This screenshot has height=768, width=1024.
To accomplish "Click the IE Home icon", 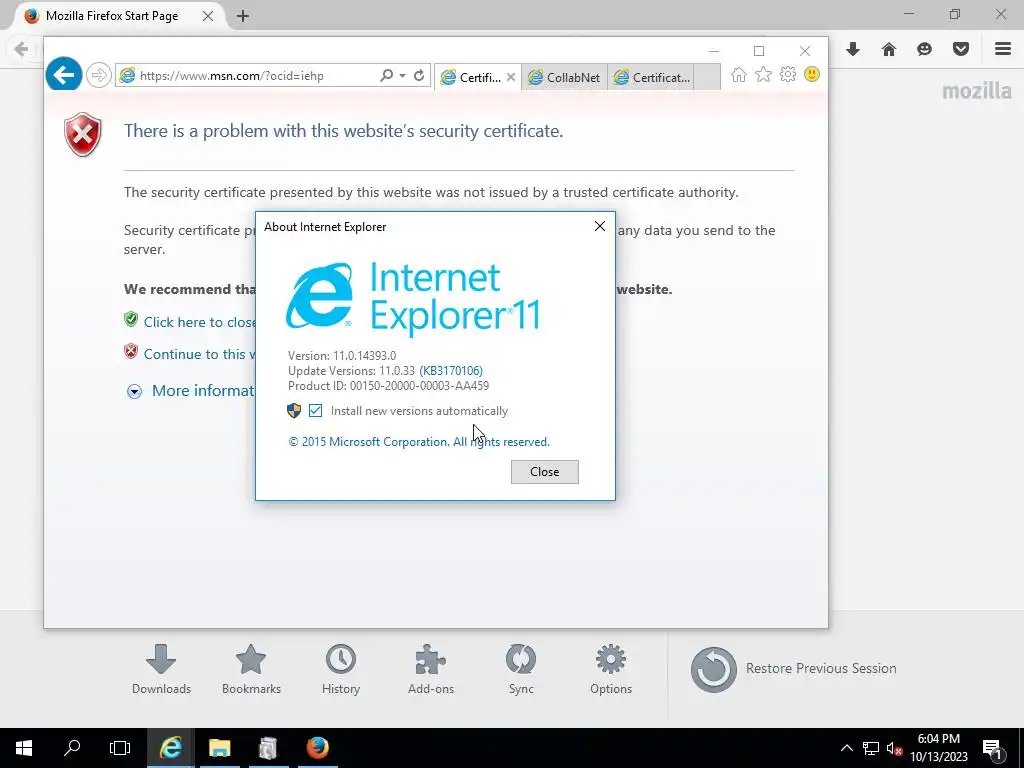I will coord(739,75).
